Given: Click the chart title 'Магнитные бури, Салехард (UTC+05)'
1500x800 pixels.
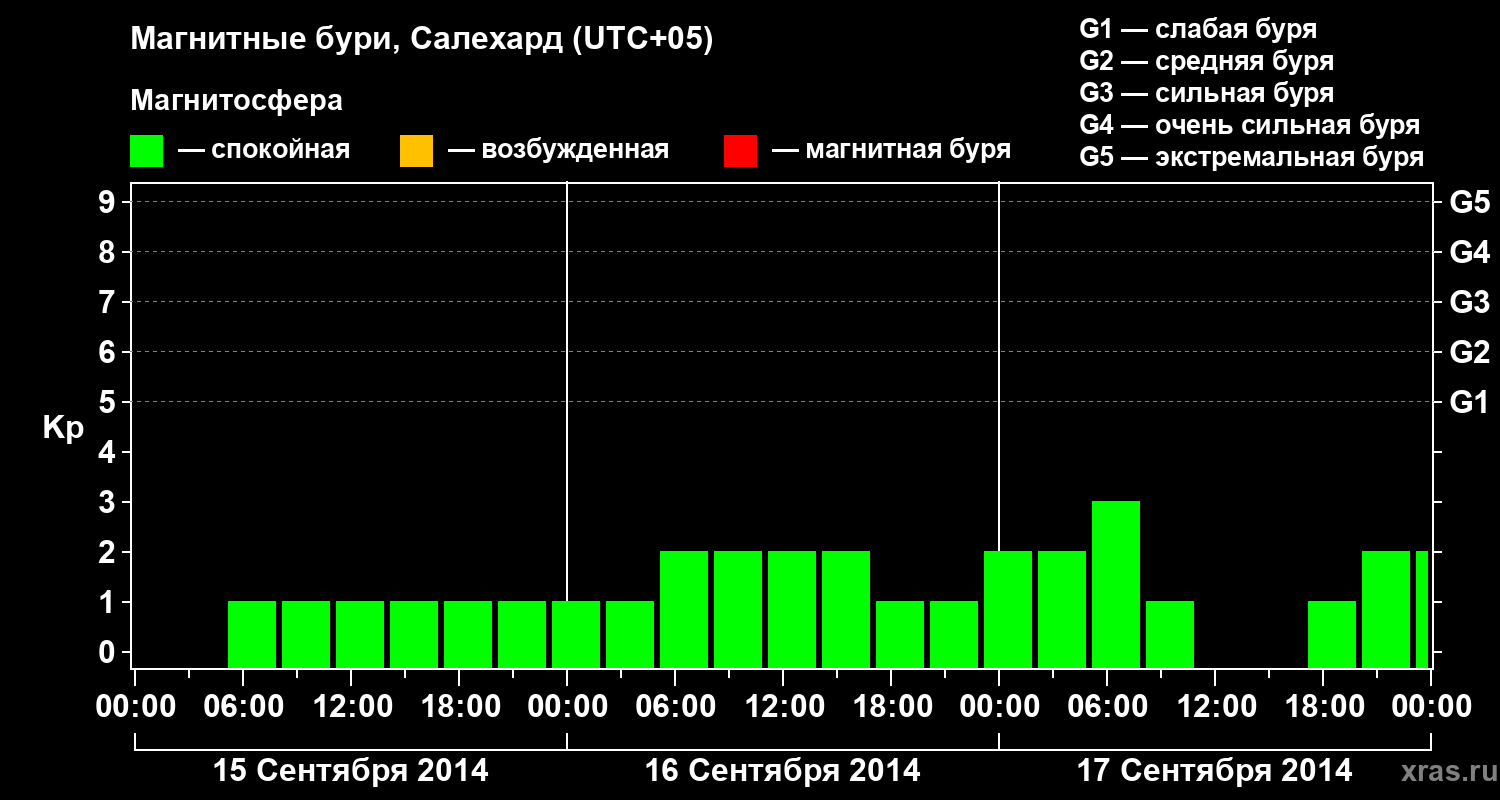Looking at the screenshot, I should point(422,39).
